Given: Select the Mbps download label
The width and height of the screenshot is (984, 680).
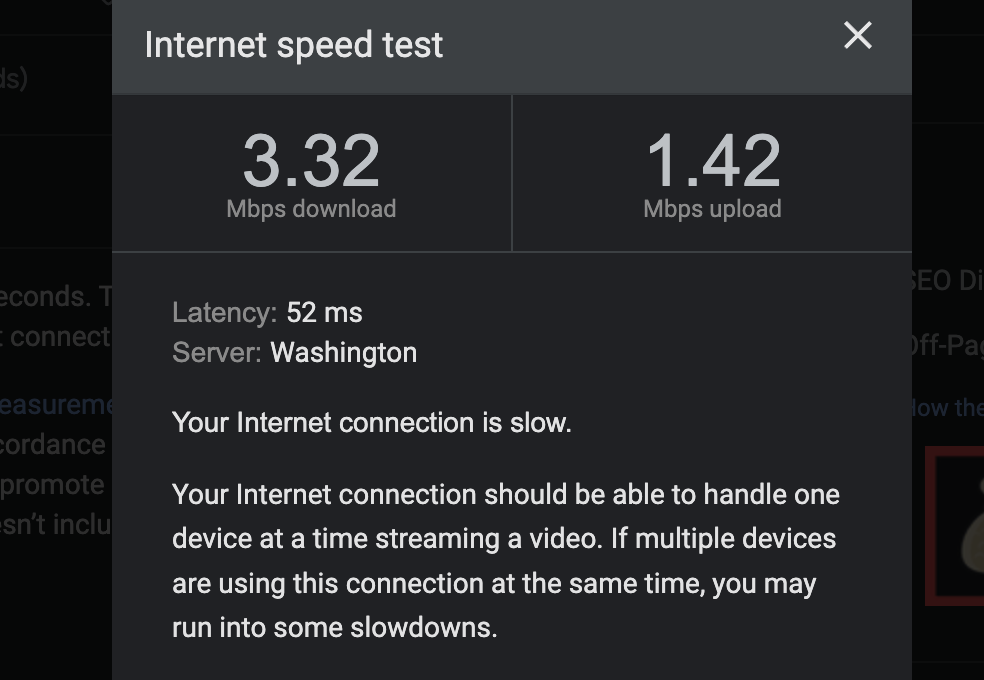Looking at the screenshot, I should (311, 209).
